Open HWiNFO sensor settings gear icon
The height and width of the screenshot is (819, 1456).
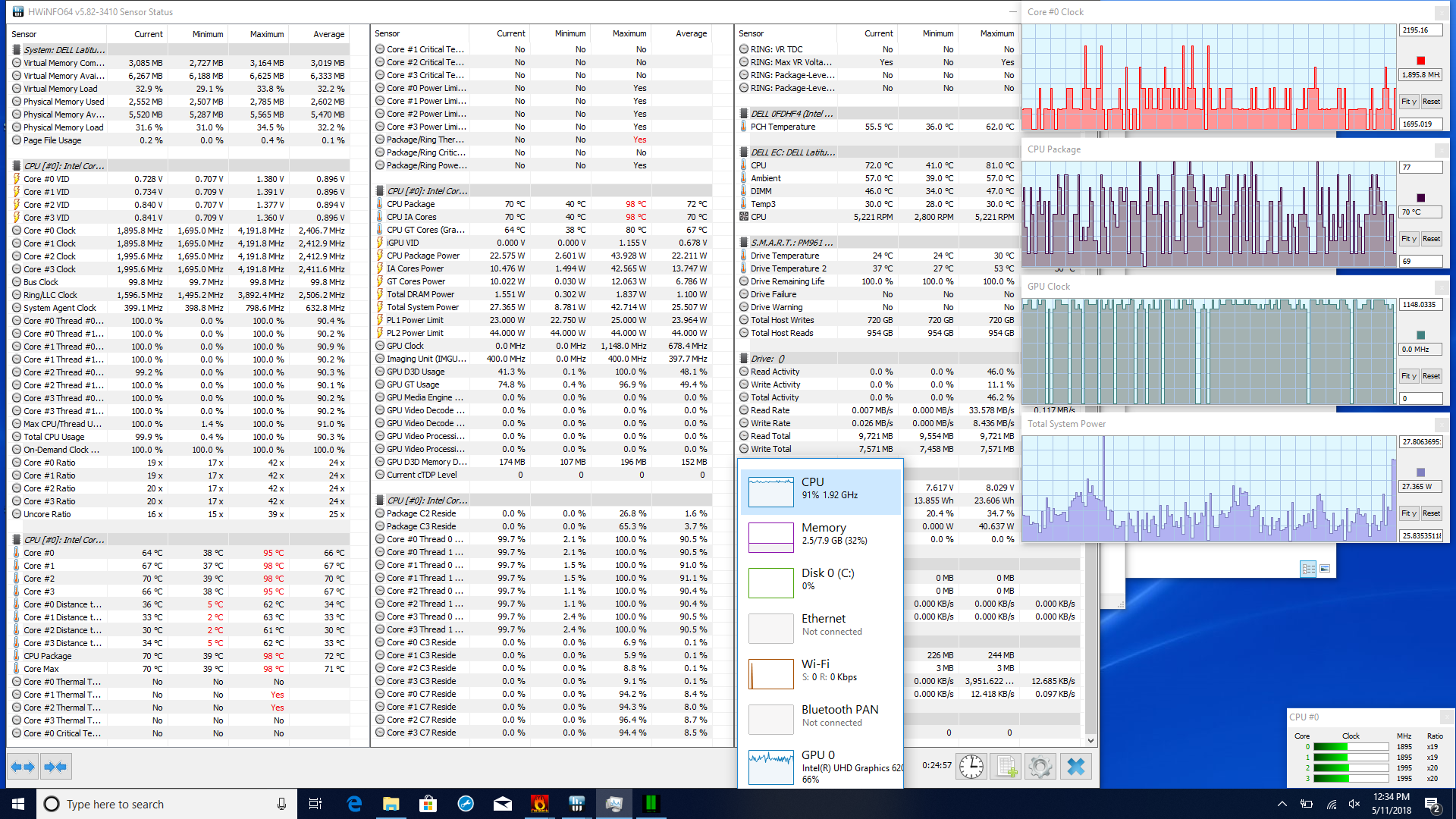pyautogui.click(x=1040, y=767)
